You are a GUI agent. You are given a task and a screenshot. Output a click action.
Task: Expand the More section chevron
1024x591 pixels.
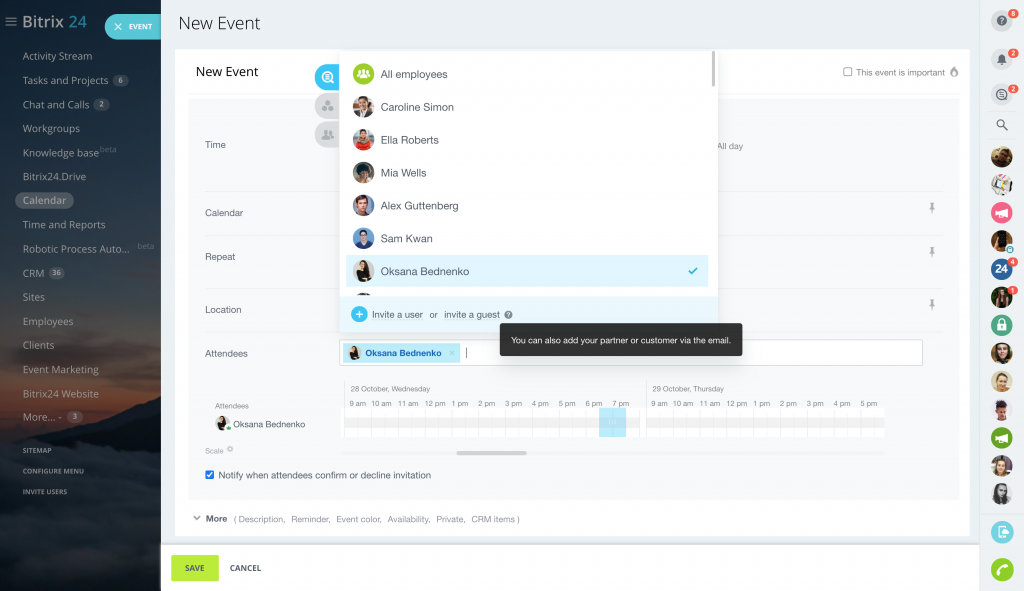coord(196,518)
